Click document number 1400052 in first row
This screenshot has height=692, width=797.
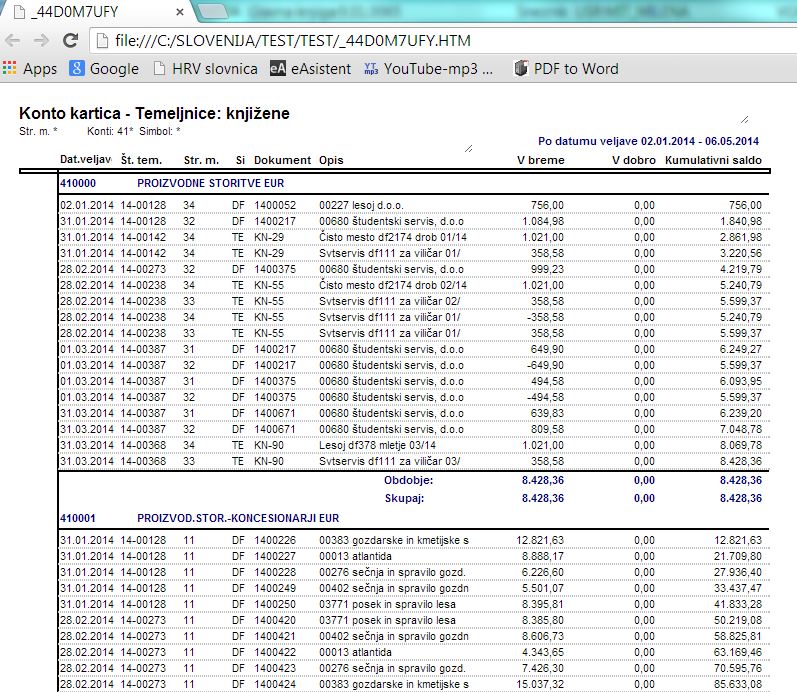275,205
